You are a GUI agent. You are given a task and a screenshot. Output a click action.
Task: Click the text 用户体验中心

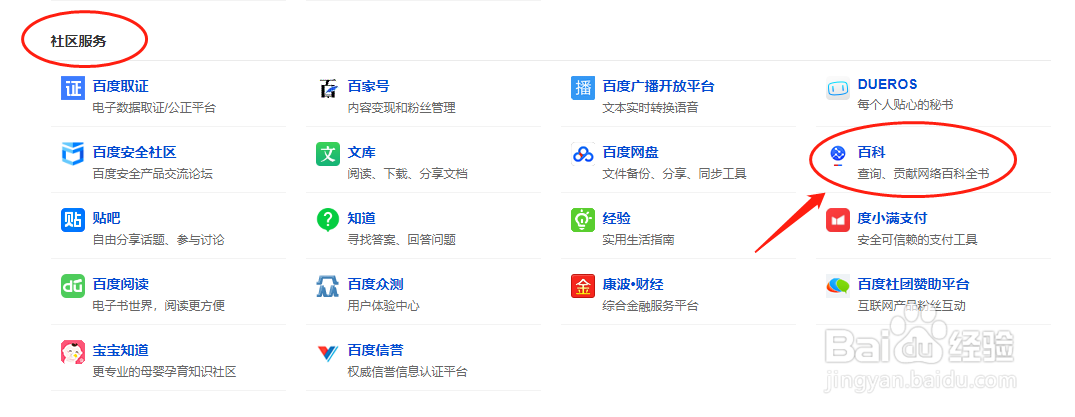tap(383, 305)
